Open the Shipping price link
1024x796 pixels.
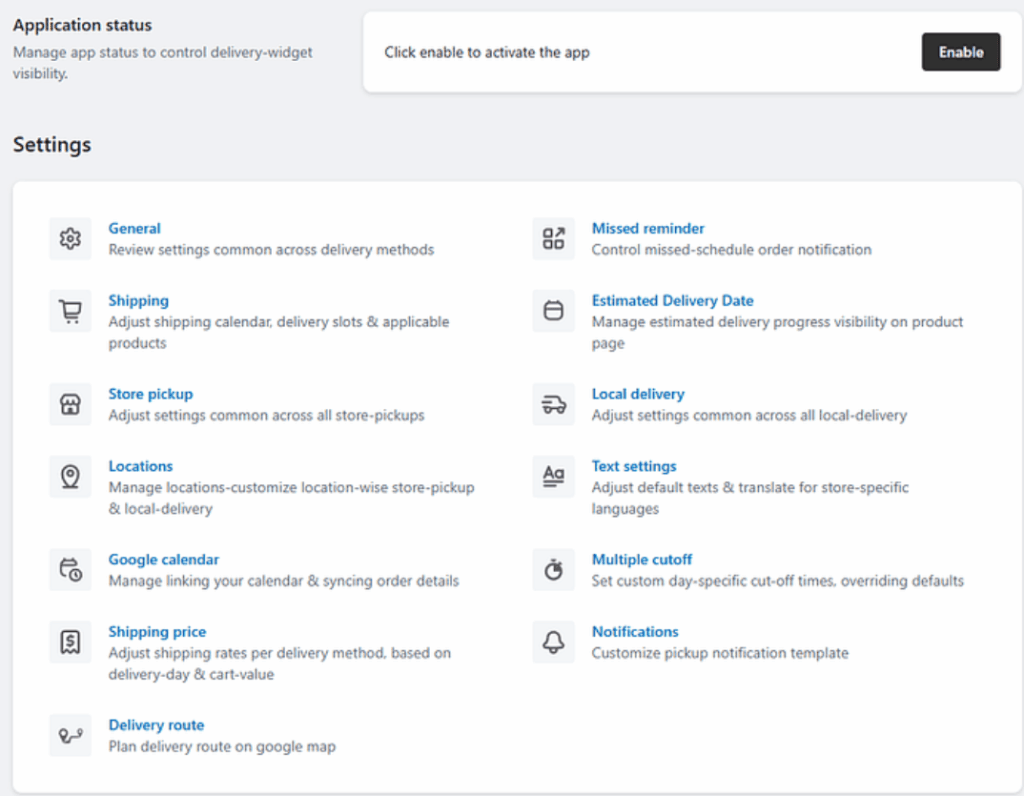point(157,631)
